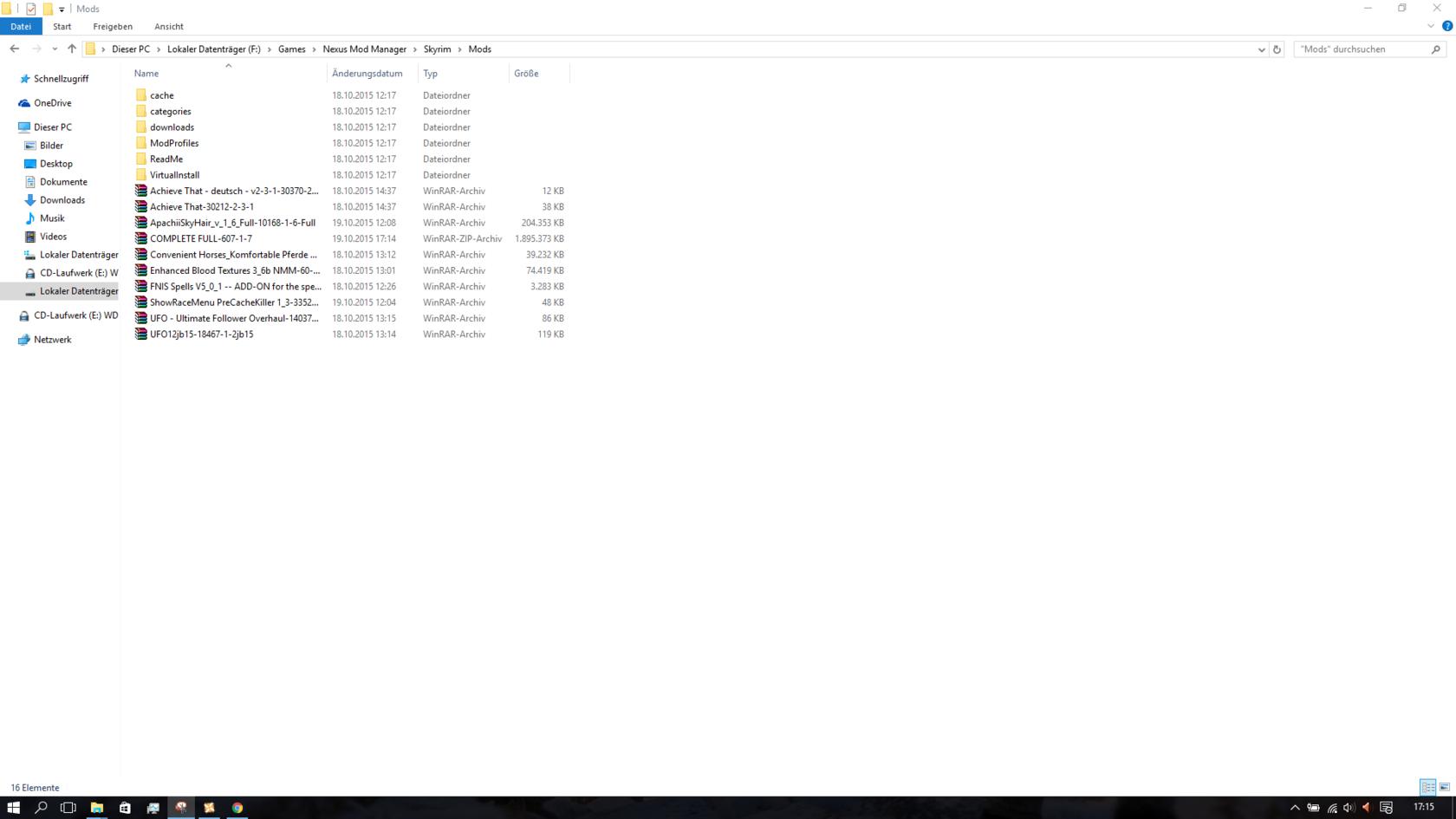Open the Datei menu
This screenshot has width=1456, height=819.
[21, 27]
